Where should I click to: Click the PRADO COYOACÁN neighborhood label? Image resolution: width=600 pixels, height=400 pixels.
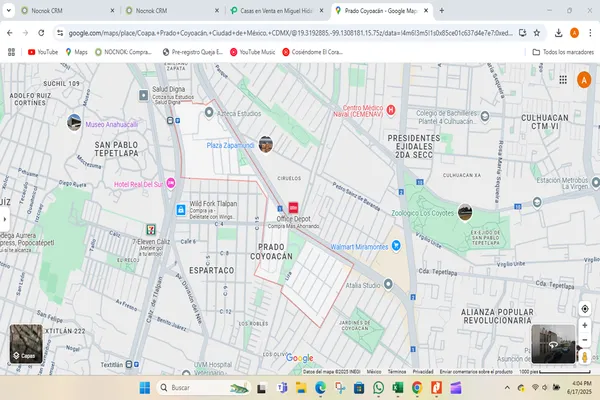(x=271, y=251)
